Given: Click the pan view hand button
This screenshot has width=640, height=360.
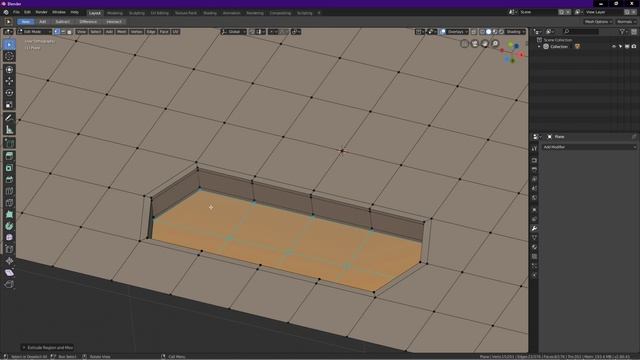Looking at the screenshot, I should (485, 43).
